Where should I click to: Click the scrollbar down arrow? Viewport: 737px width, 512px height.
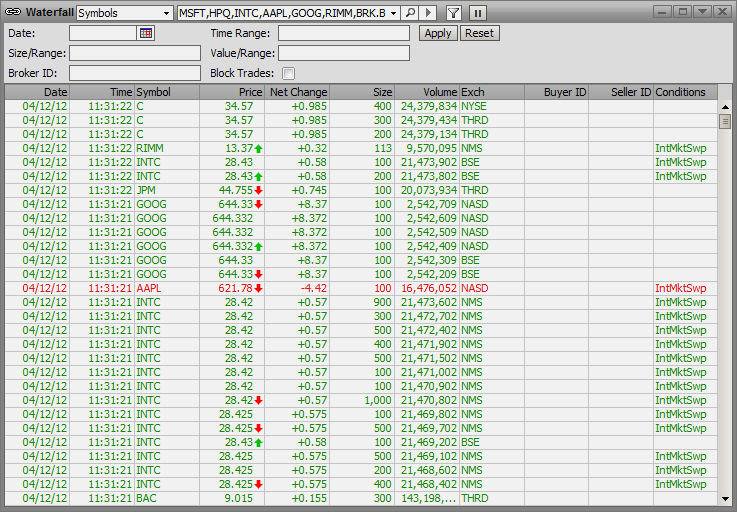(725, 499)
